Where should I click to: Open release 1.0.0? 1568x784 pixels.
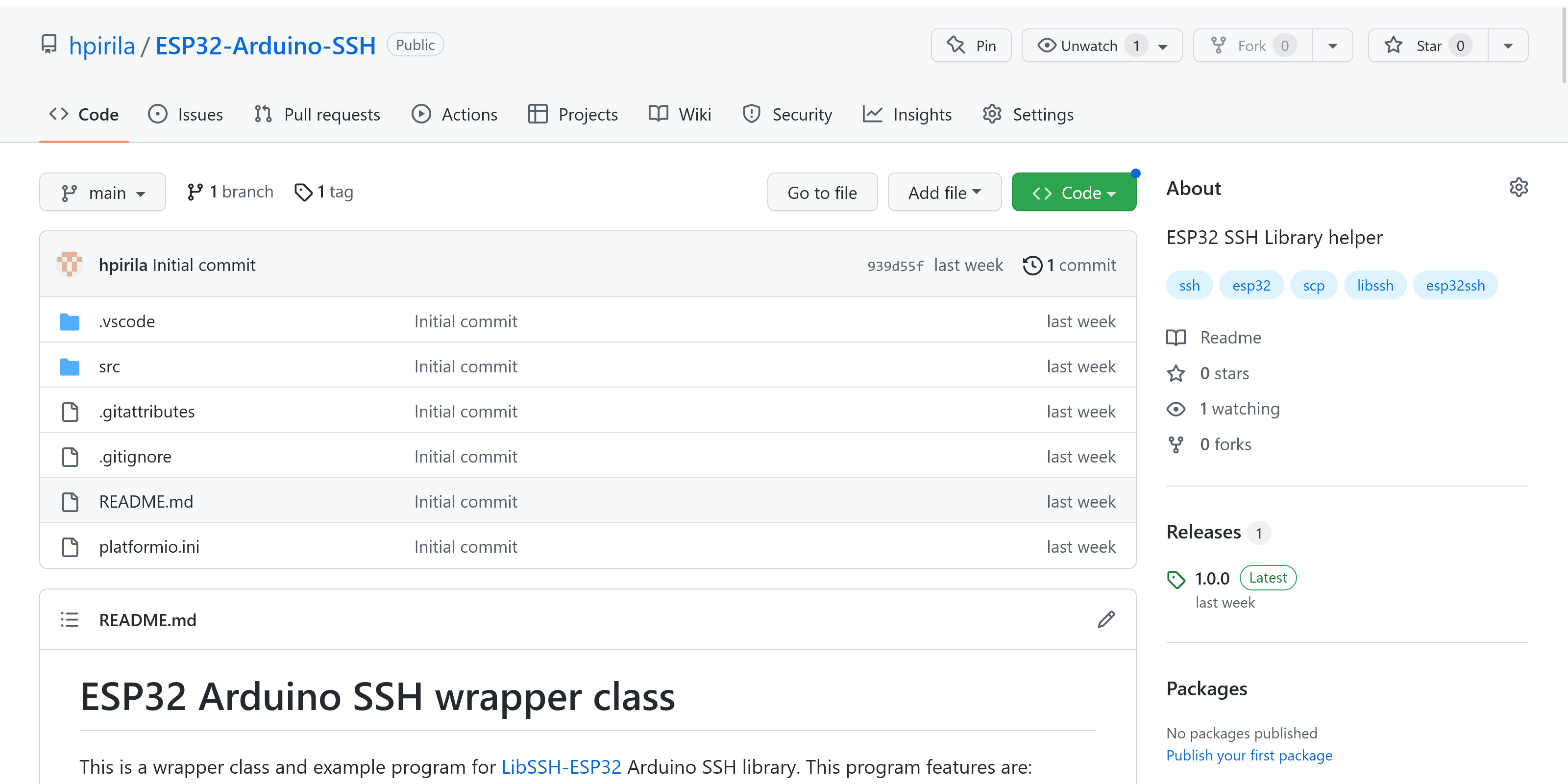1212,578
